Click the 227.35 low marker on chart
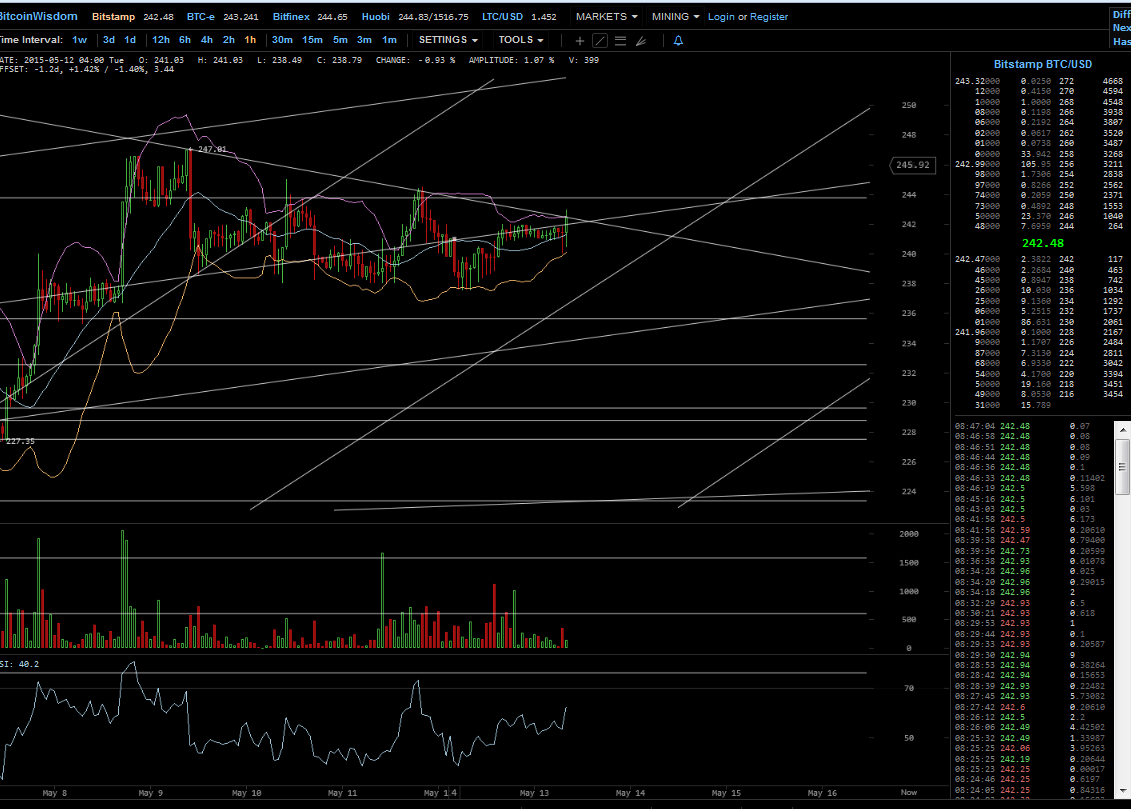Viewport: 1131px width, 809px height. 19,441
